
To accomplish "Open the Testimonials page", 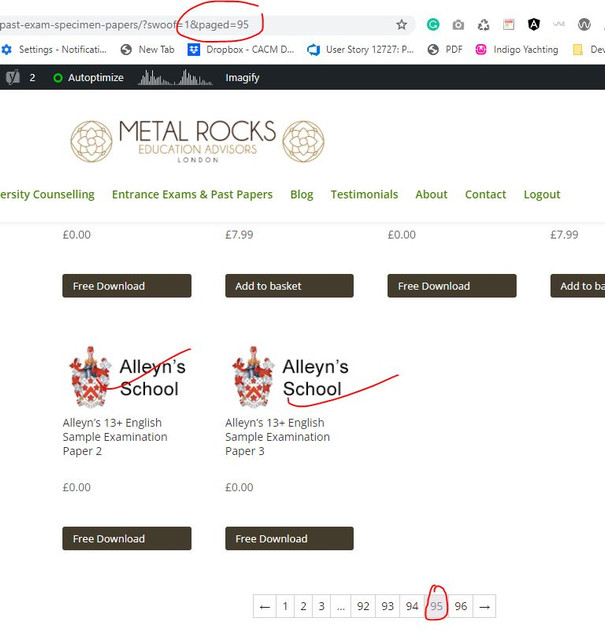I will (x=364, y=194).
